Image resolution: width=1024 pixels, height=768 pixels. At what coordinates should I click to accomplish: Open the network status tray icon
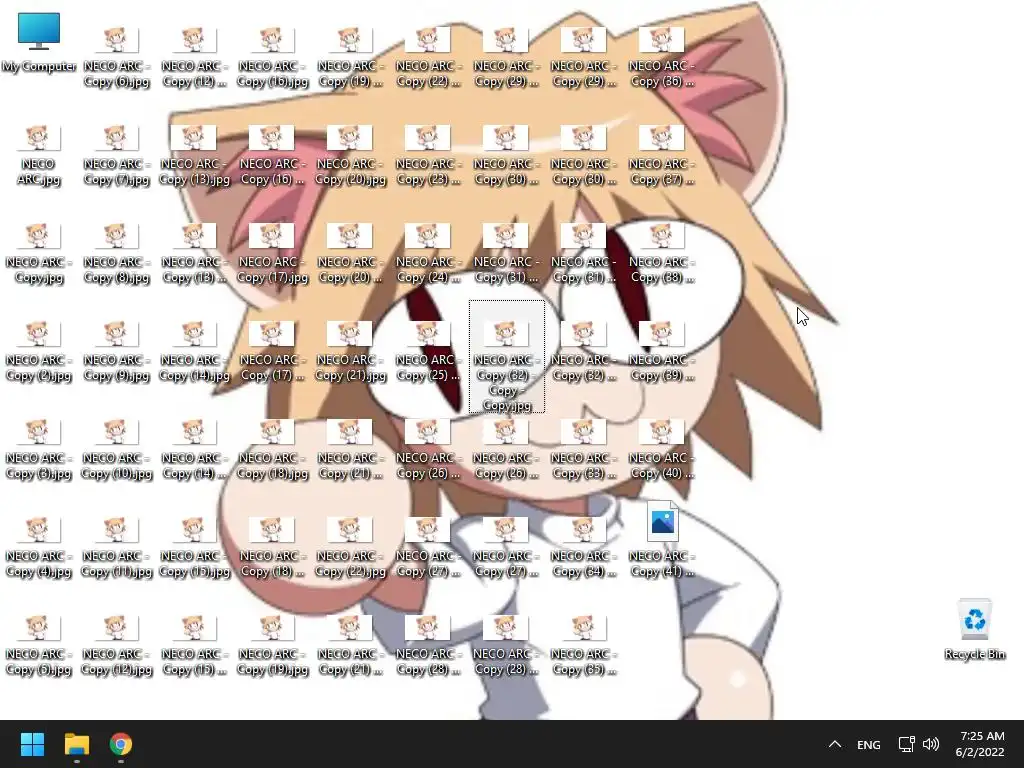point(906,744)
